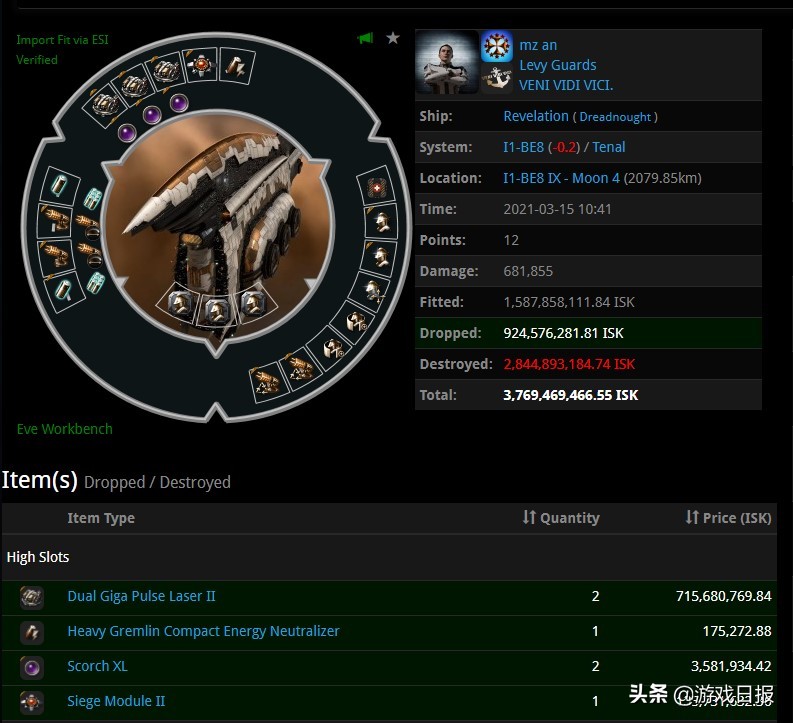Open pilot profile mz an

coord(538,45)
